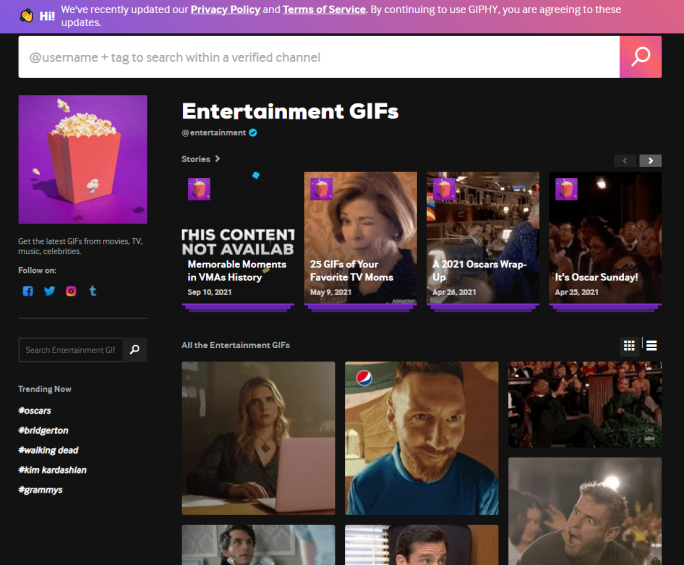Open Memorable Moments in VMAs History story

coord(238,239)
